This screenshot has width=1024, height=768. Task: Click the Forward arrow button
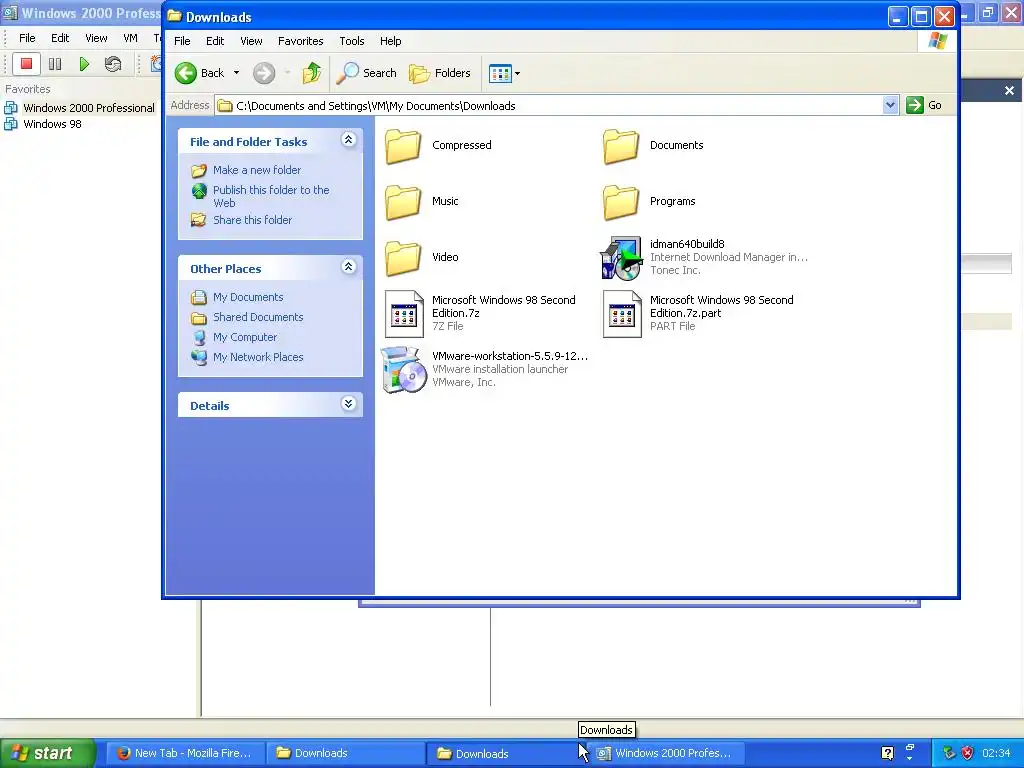(x=264, y=73)
